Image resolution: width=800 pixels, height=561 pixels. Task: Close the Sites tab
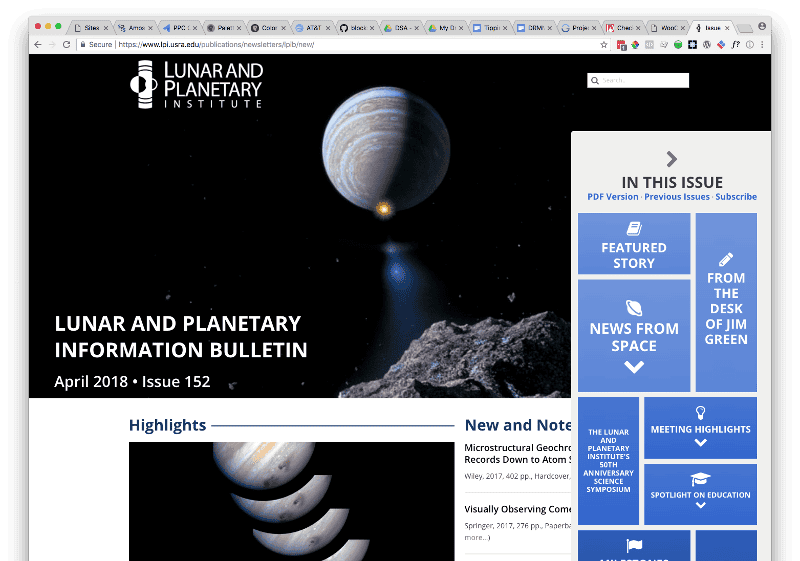pos(106,28)
